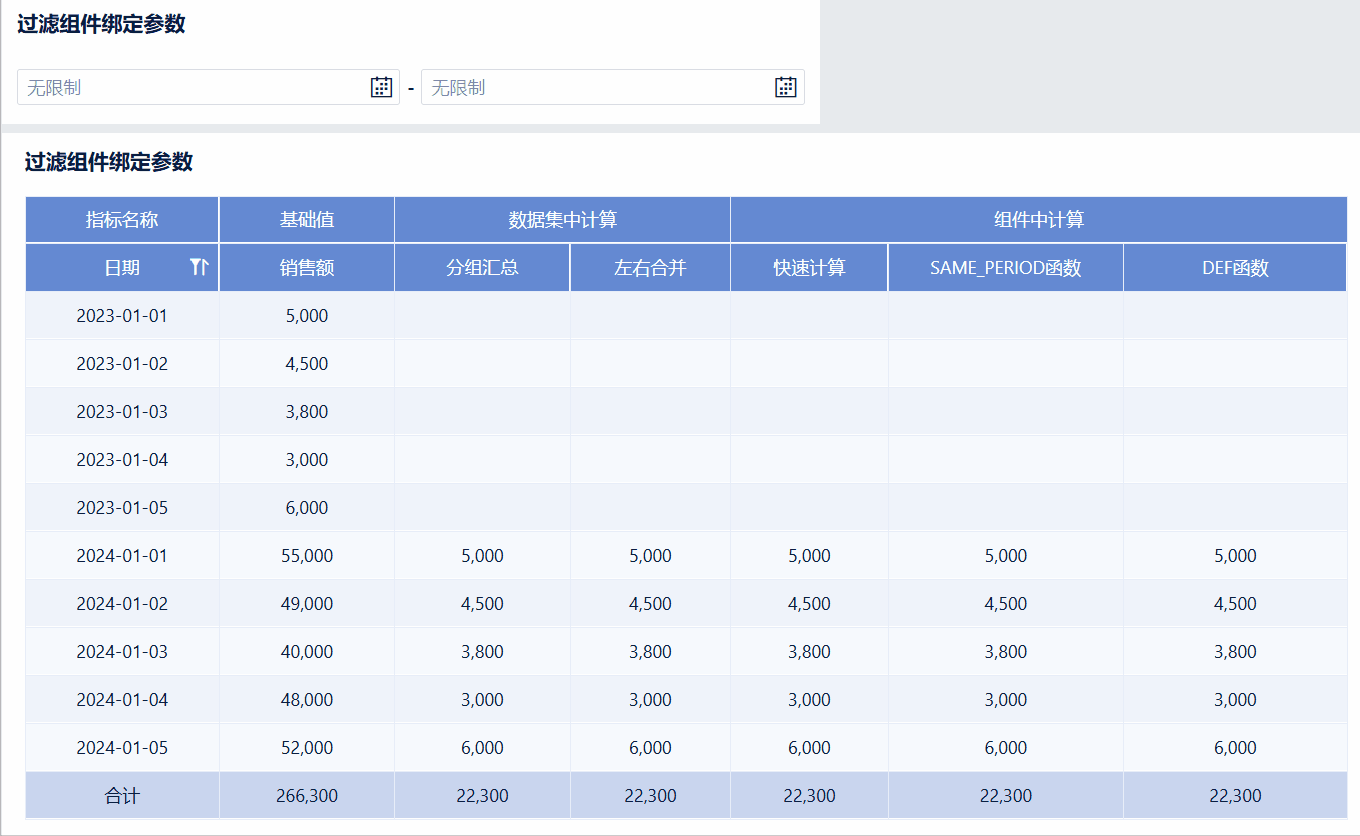Viewport: 1360px width, 836px height.
Task: Click 销售额 value 3,800 for 2023-01-03
Action: click(307, 412)
